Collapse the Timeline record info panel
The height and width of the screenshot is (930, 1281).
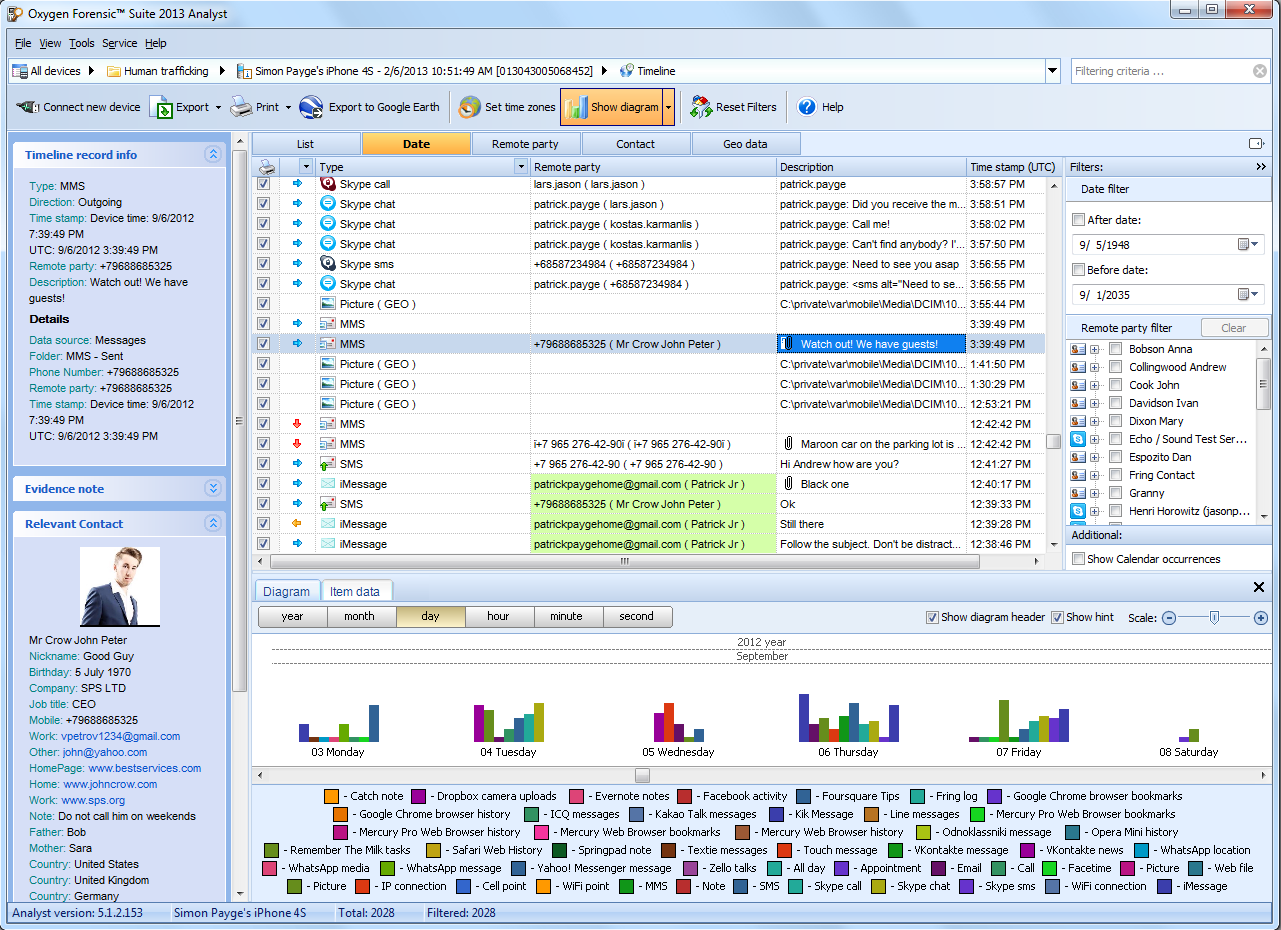(x=212, y=154)
